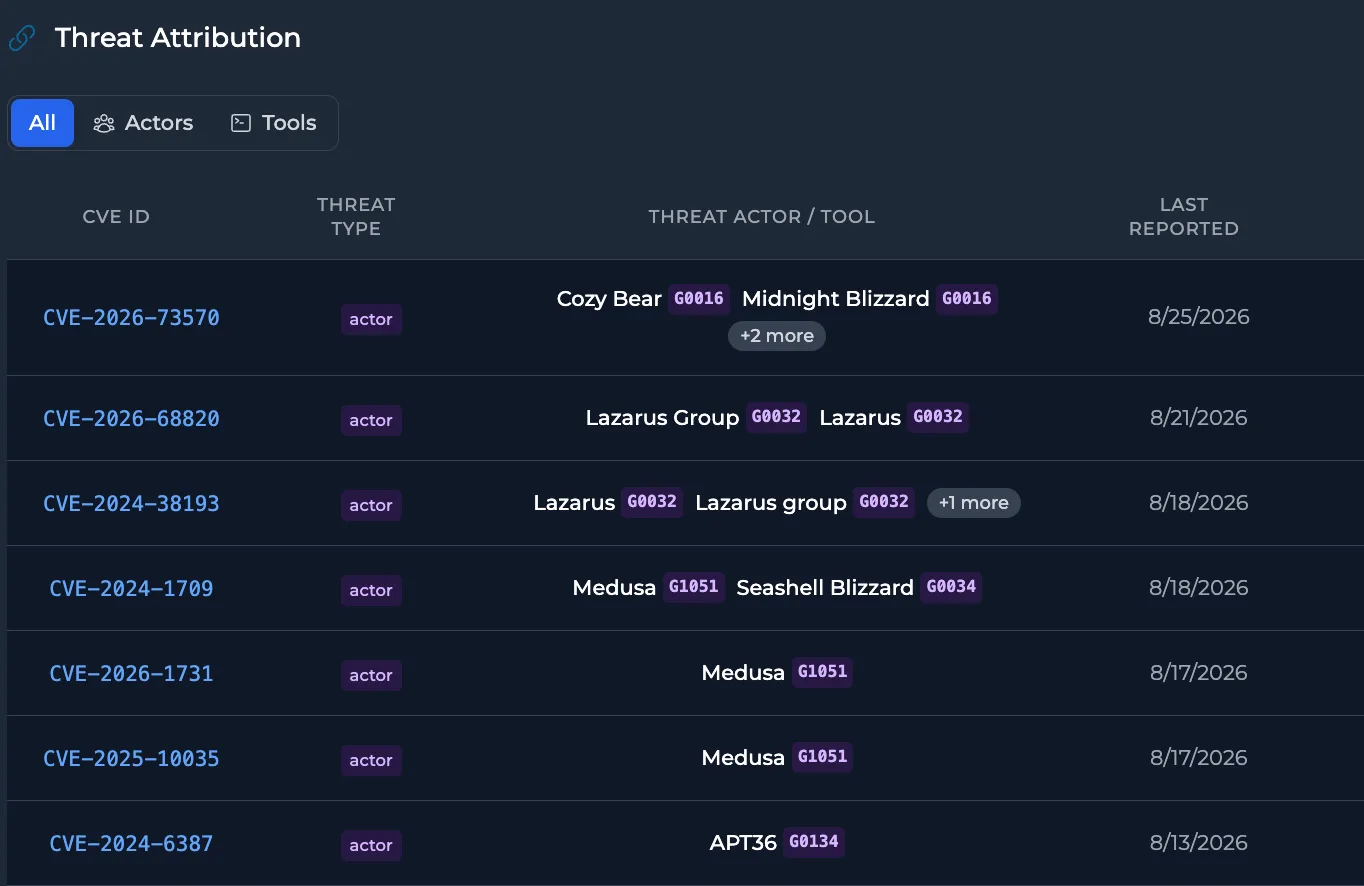
Task: Click G0032 tag next to Lazarus Group in CVE-2026-68820 row
Action: pyautogui.click(x=776, y=417)
